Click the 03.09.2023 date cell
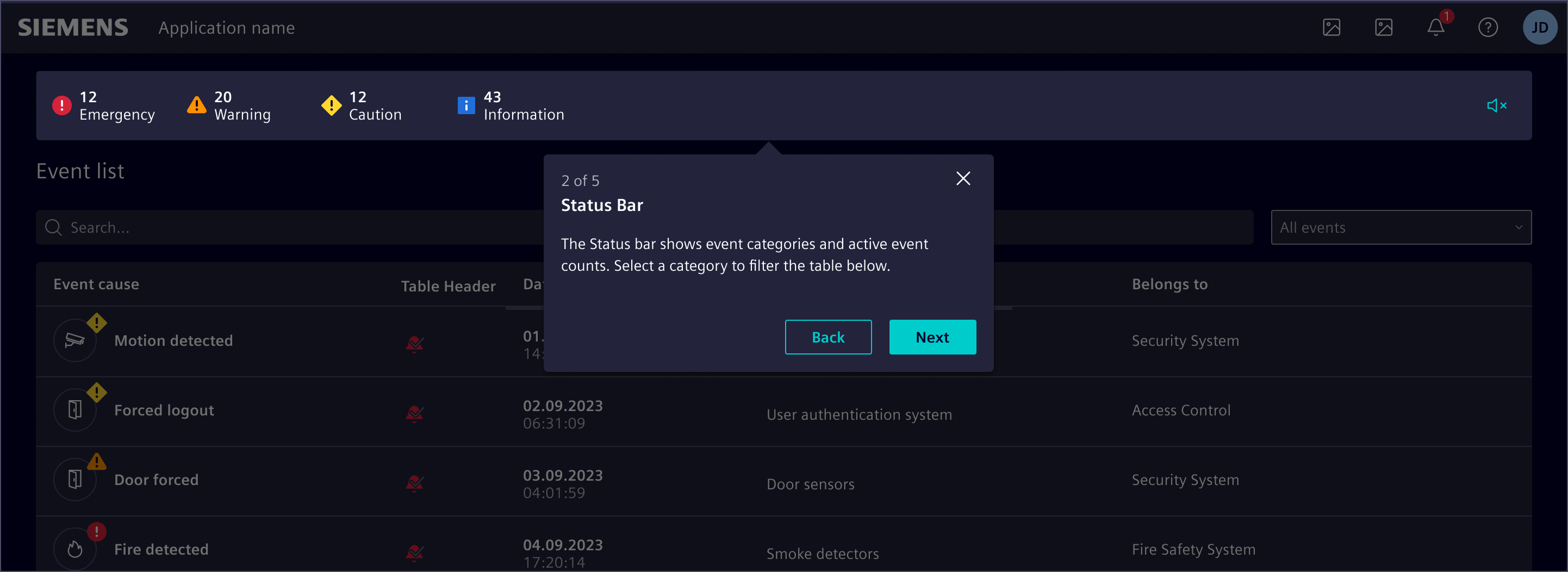 (562, 484)
